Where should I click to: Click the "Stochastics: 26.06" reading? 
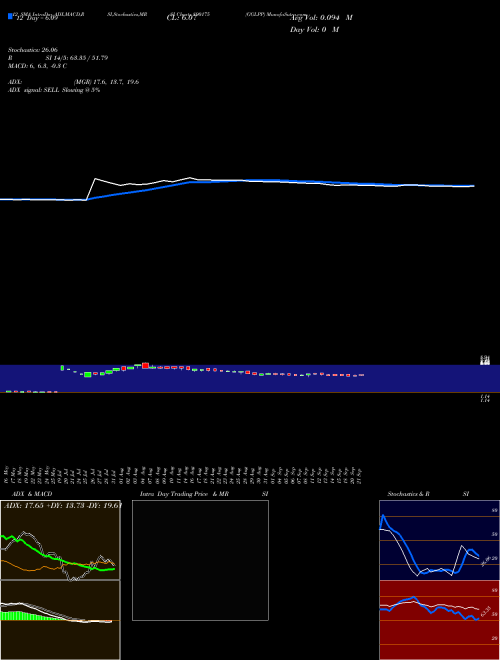tap(33, 50)
